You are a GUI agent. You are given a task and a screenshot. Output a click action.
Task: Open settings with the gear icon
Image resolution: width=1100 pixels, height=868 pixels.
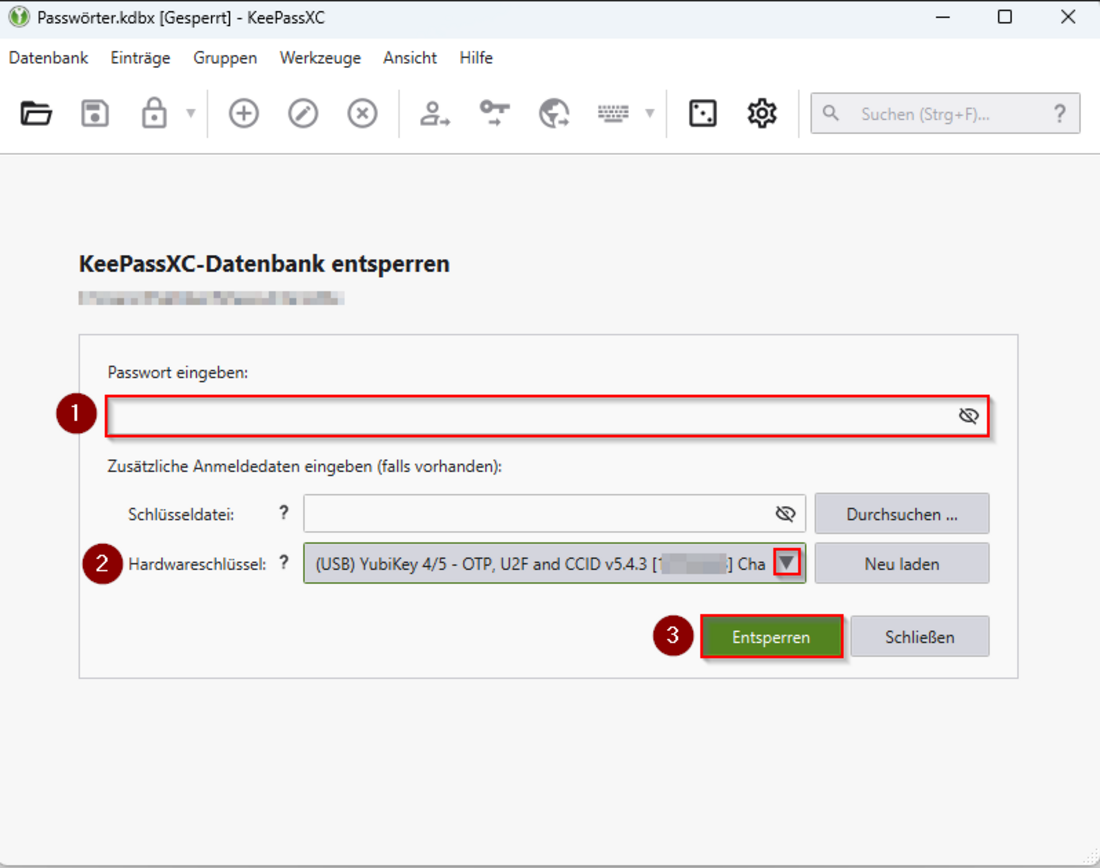click(x=762, y=113)
